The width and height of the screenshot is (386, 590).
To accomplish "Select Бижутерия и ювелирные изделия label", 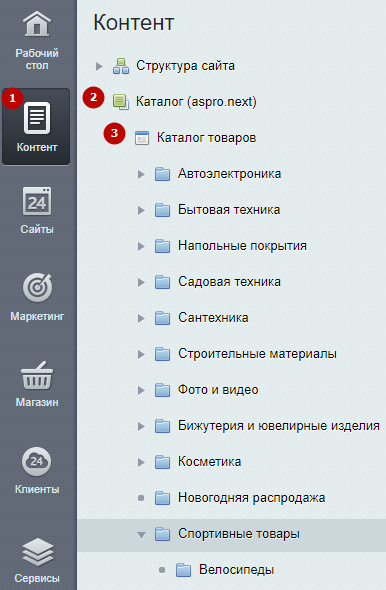I will click(279, 426).
